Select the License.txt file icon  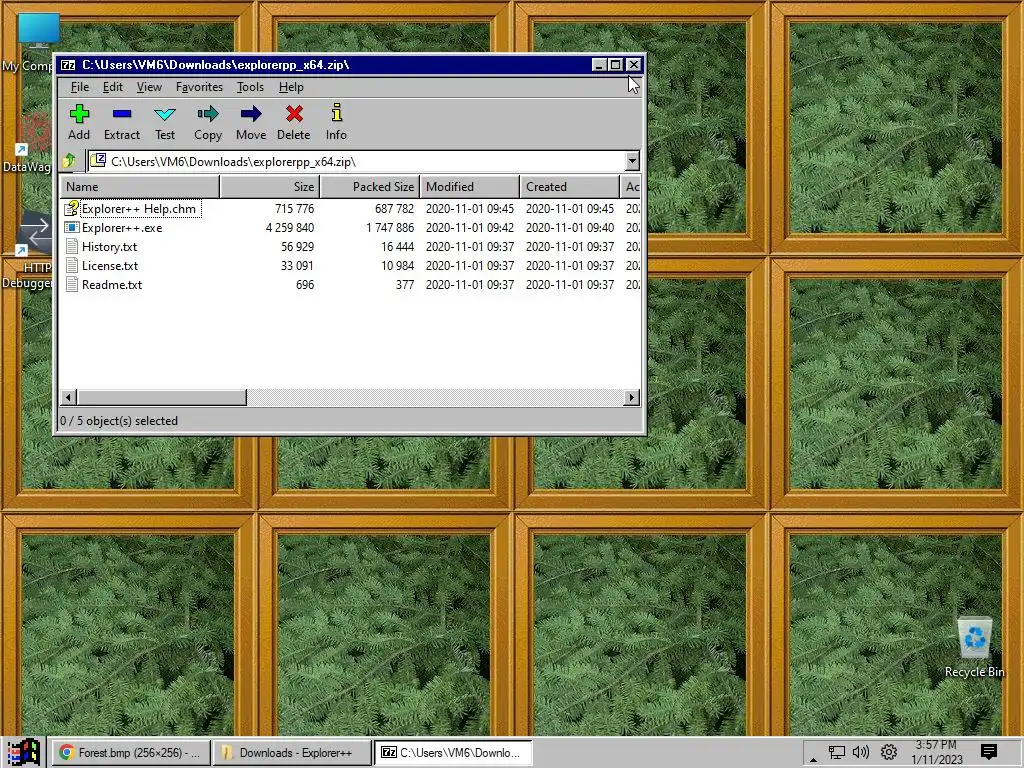(x=72, y=265)
